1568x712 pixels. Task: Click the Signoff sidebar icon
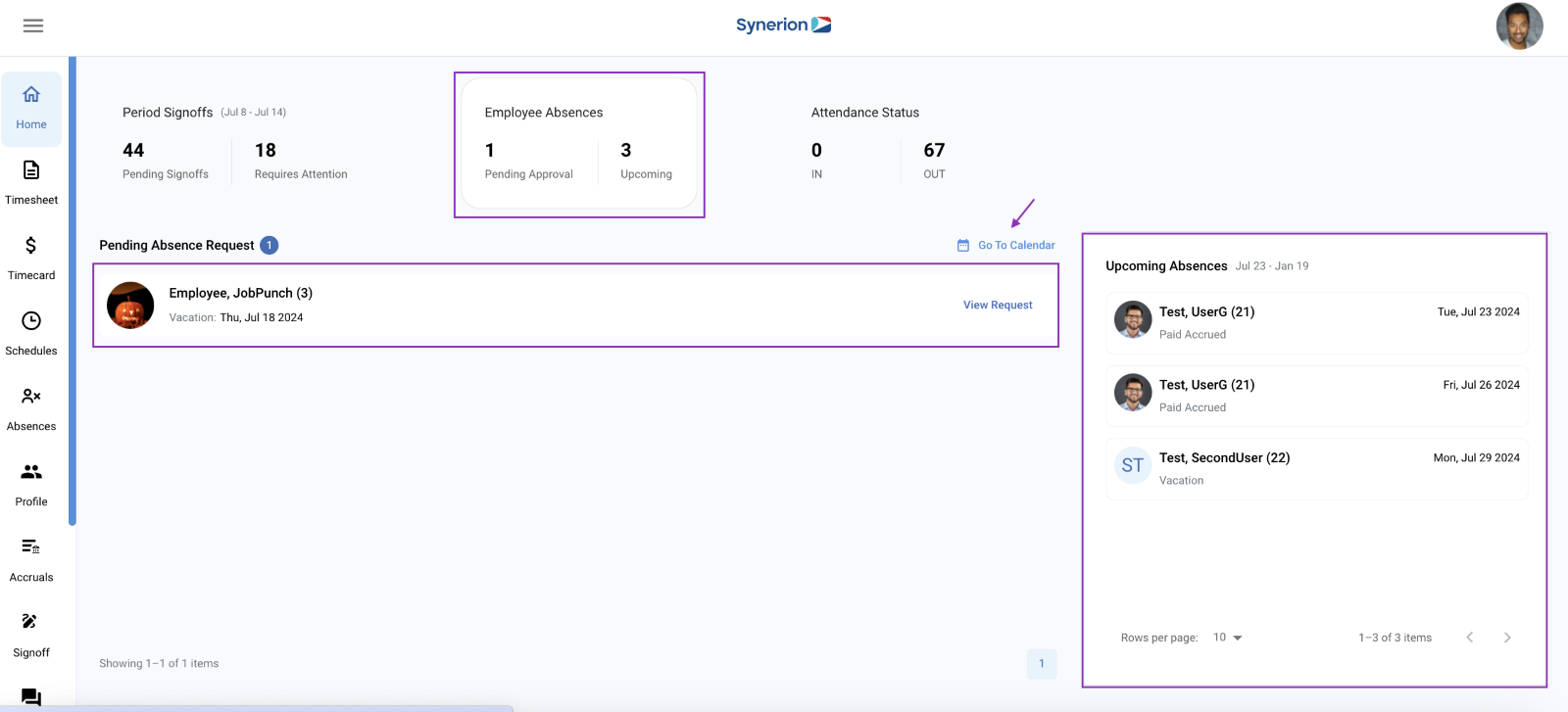pos(30,622)
